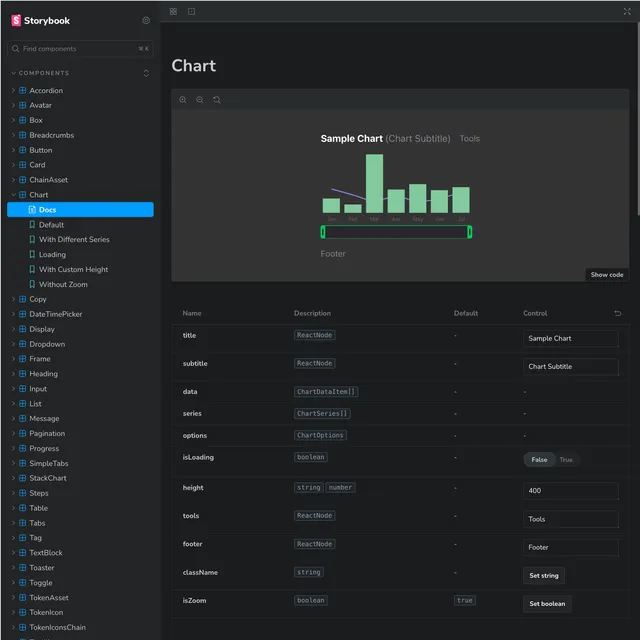Click the search magnifier icon

tap(16, 49)
